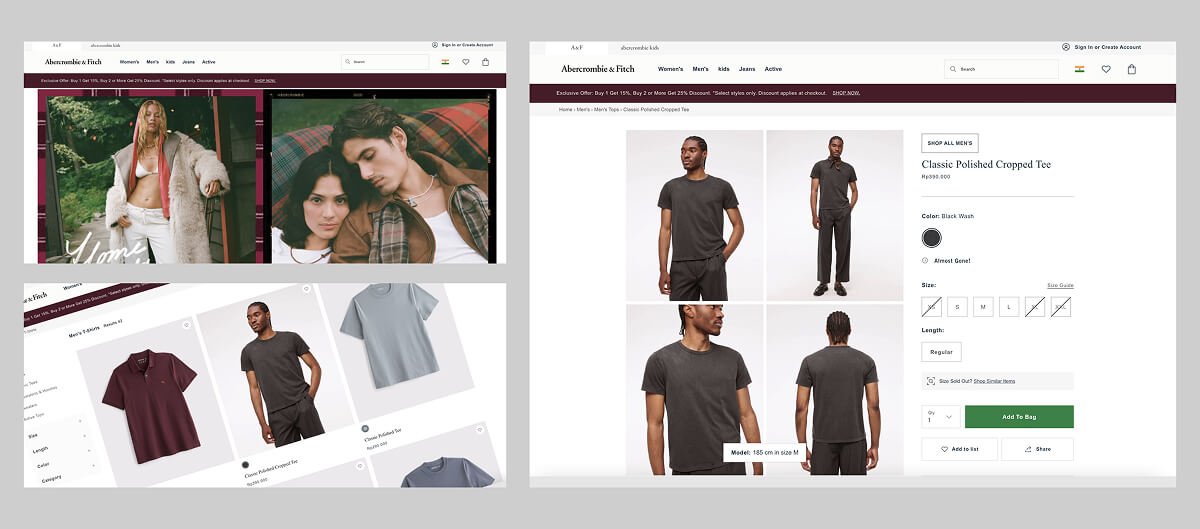
Task: Select size L
Action: point(1009,307)
